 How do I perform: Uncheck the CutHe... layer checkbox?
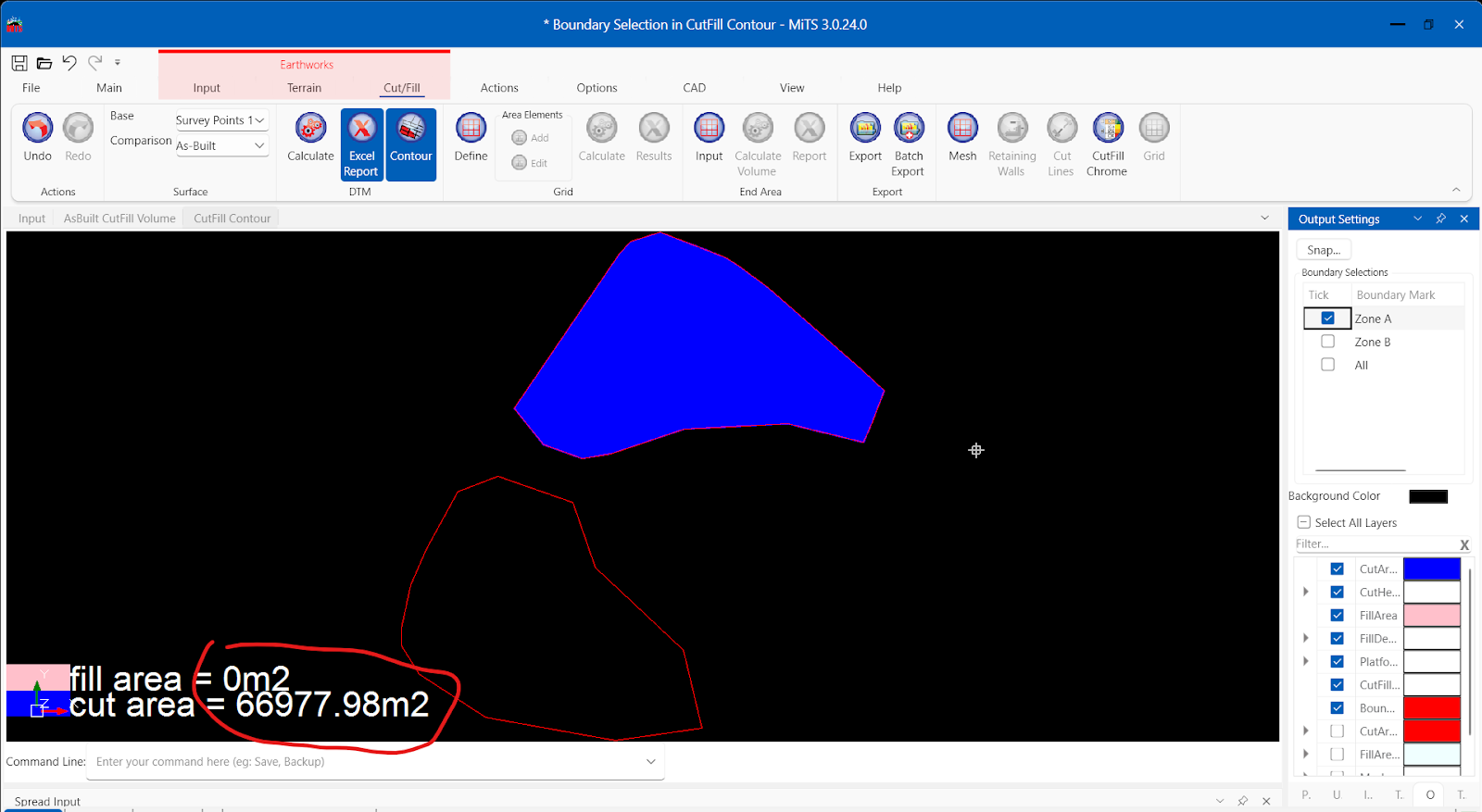(1338, 592)
